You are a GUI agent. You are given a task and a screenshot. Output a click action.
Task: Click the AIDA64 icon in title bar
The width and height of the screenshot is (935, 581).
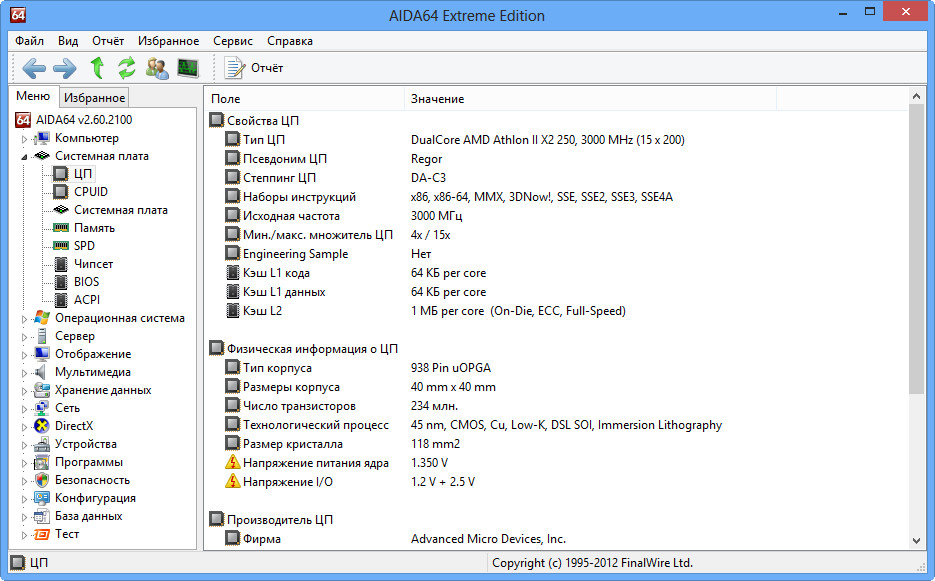pos(18,14)
